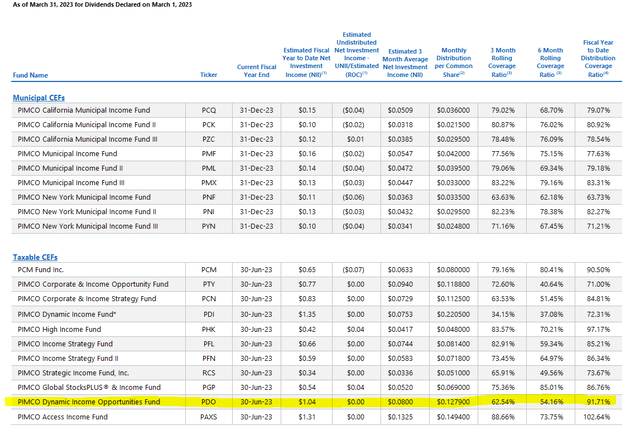
Task: Click PCM's ($0.07) UNII value
Action: [x=353, y=270]
